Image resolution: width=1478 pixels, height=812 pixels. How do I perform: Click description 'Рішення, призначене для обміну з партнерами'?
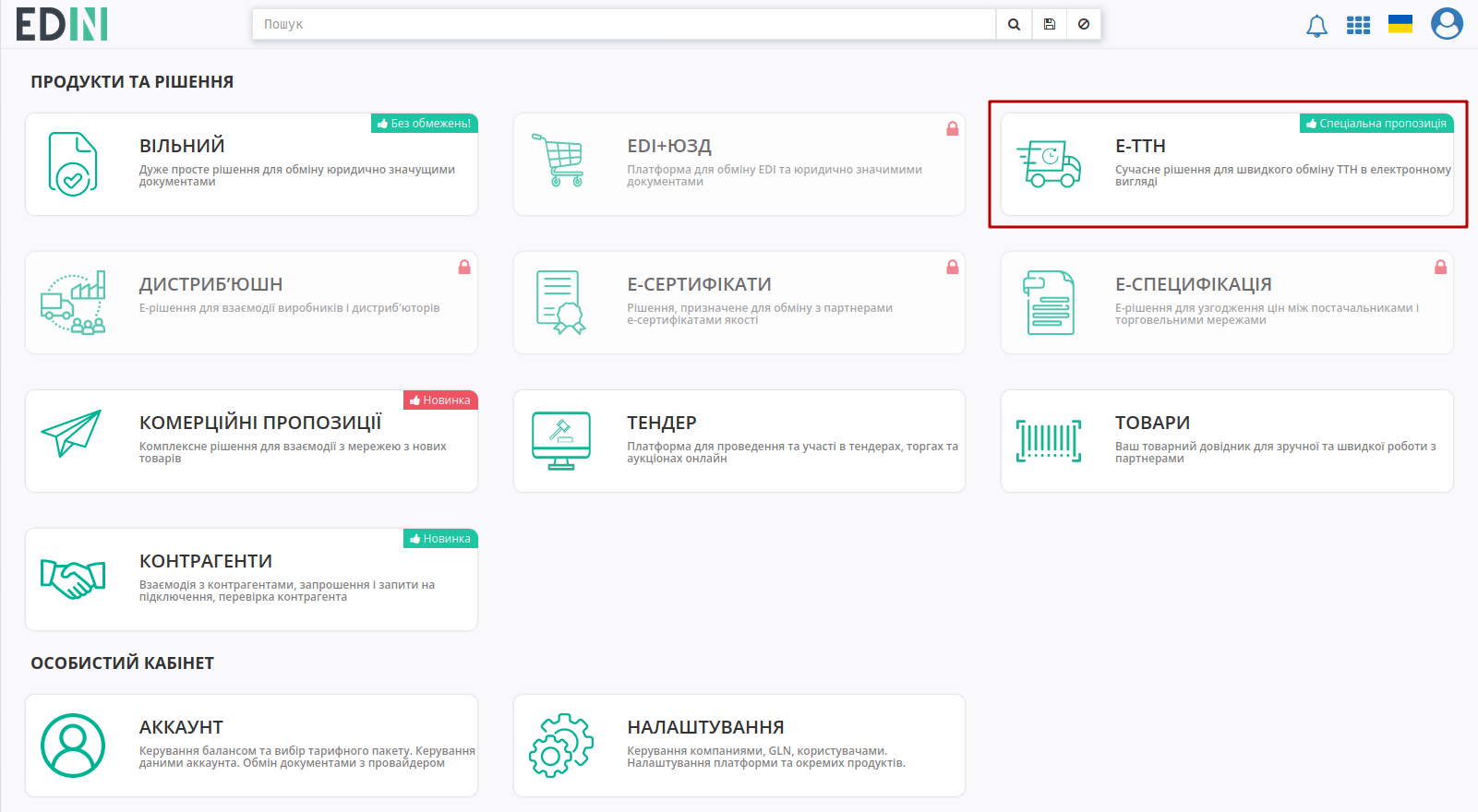[760, 314]
